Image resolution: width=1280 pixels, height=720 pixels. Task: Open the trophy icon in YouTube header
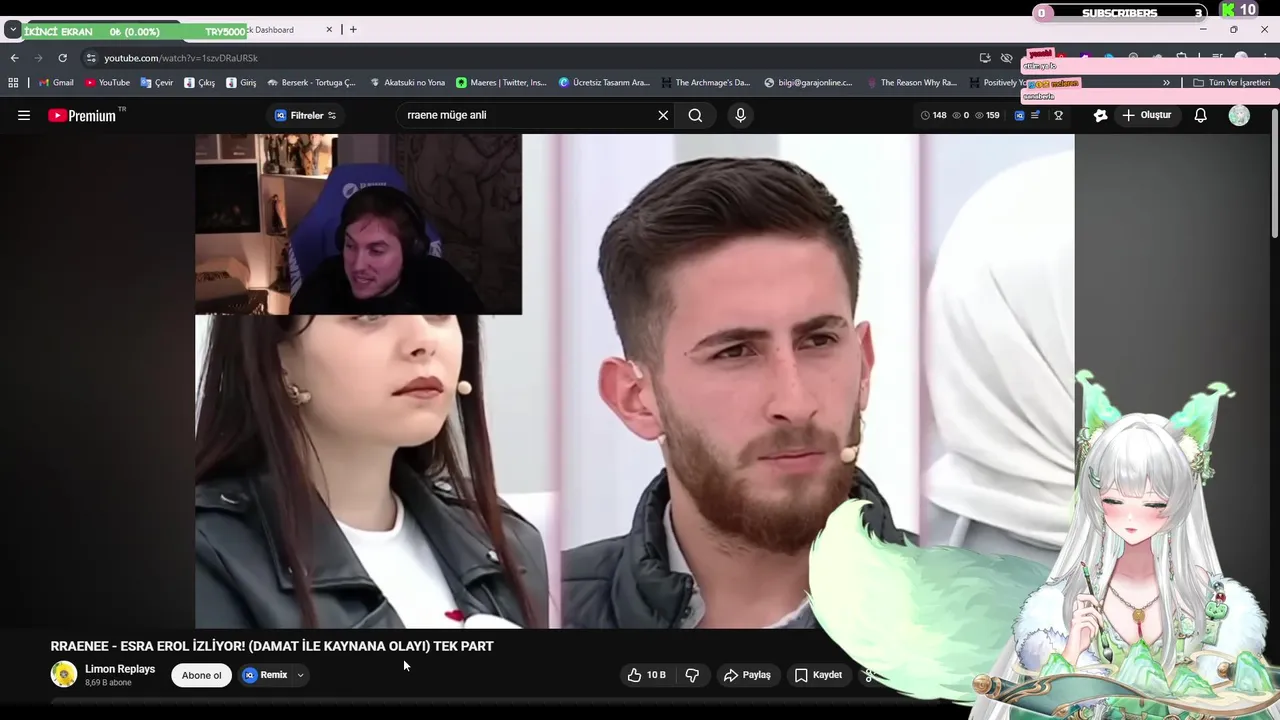tap(1058, 115)
